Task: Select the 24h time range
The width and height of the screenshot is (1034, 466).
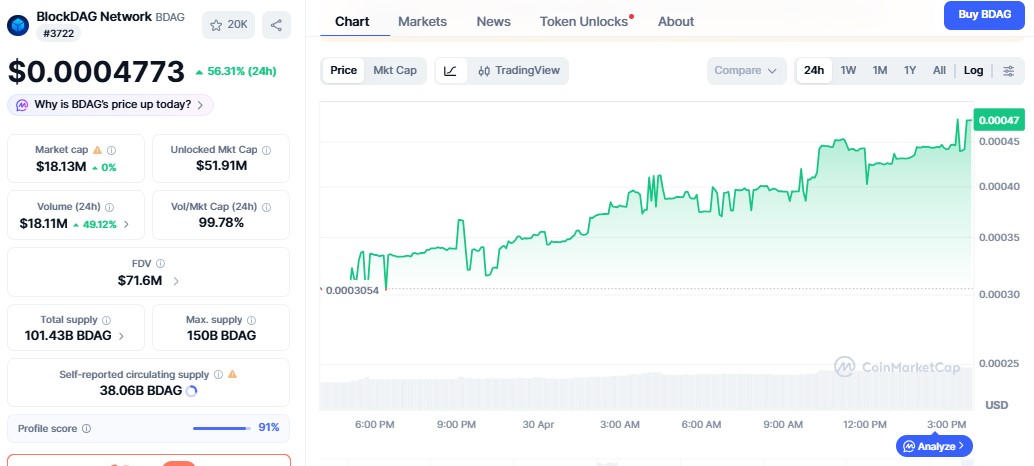Action: [814, 71]
